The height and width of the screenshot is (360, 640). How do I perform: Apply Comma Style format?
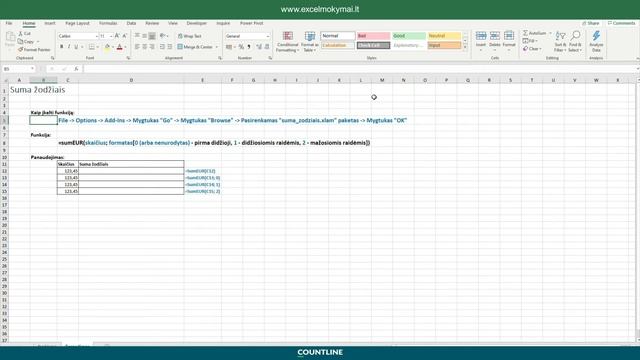[x=249, y=47]
